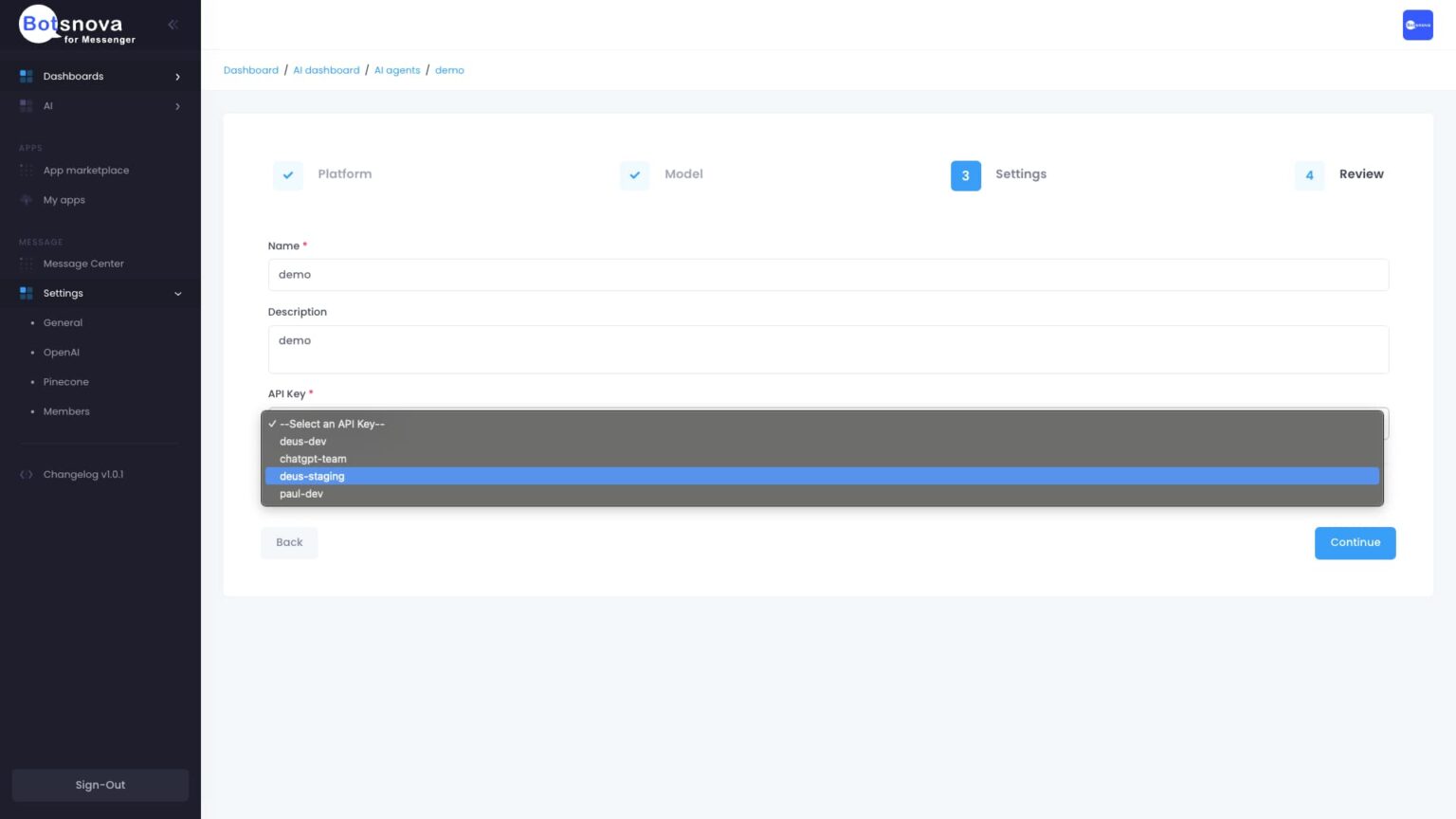Click the Back button
The height and width of the screenshot is (819, 1456).
click(x=289, y=543)
